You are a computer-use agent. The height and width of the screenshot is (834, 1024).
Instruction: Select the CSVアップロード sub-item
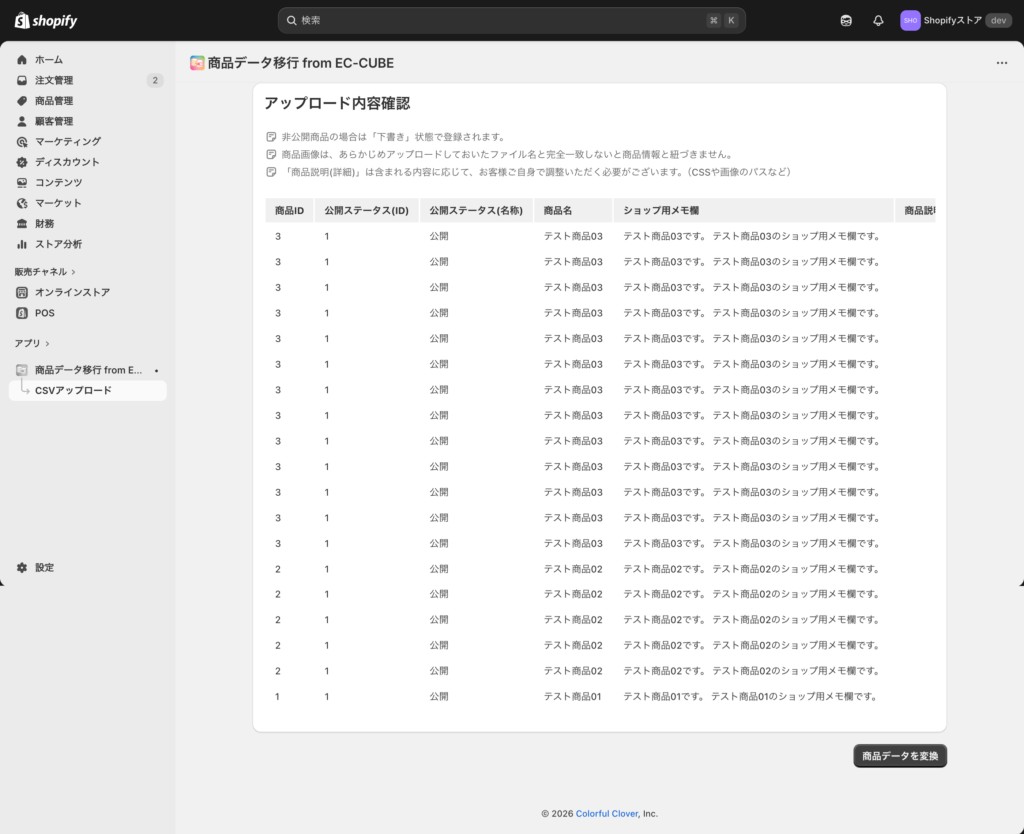73,391
